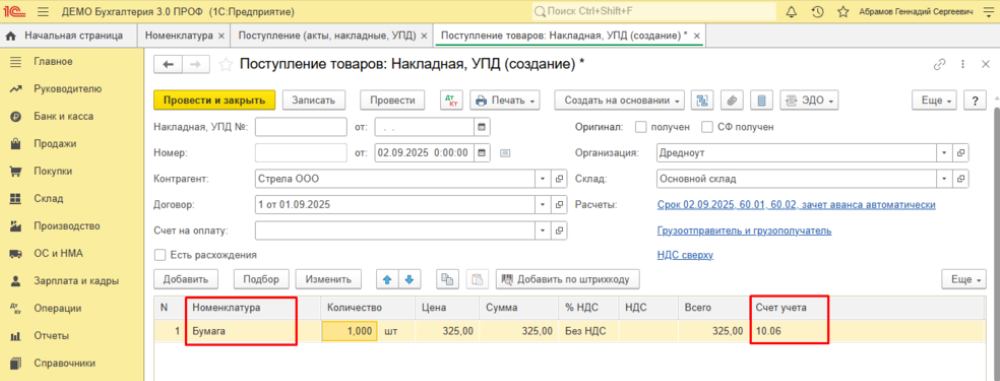The image size is (1000, 381).
Task: Navigate forward with the right arrow
Action: [x=196, y=64]
